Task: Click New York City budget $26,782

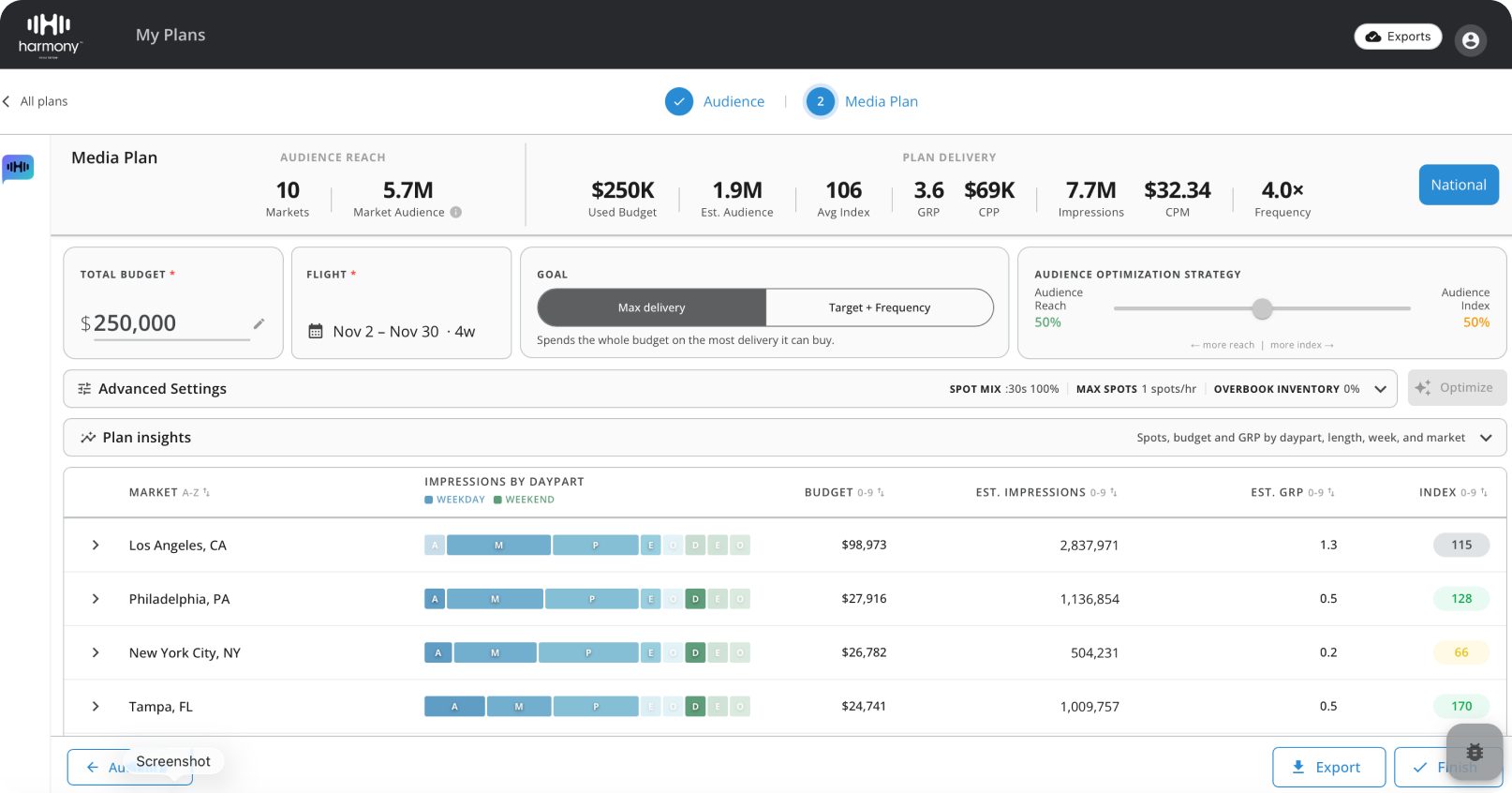Action: click(x=864, y=652)
